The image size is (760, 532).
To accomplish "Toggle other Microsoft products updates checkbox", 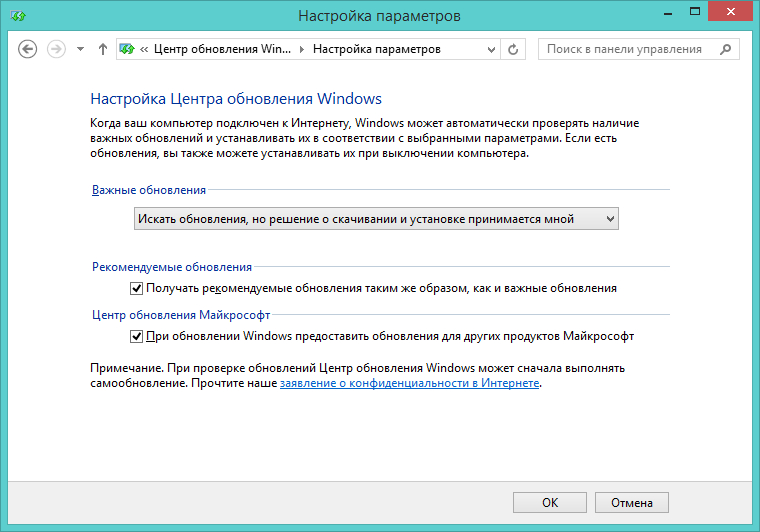I will pos(136,336).
